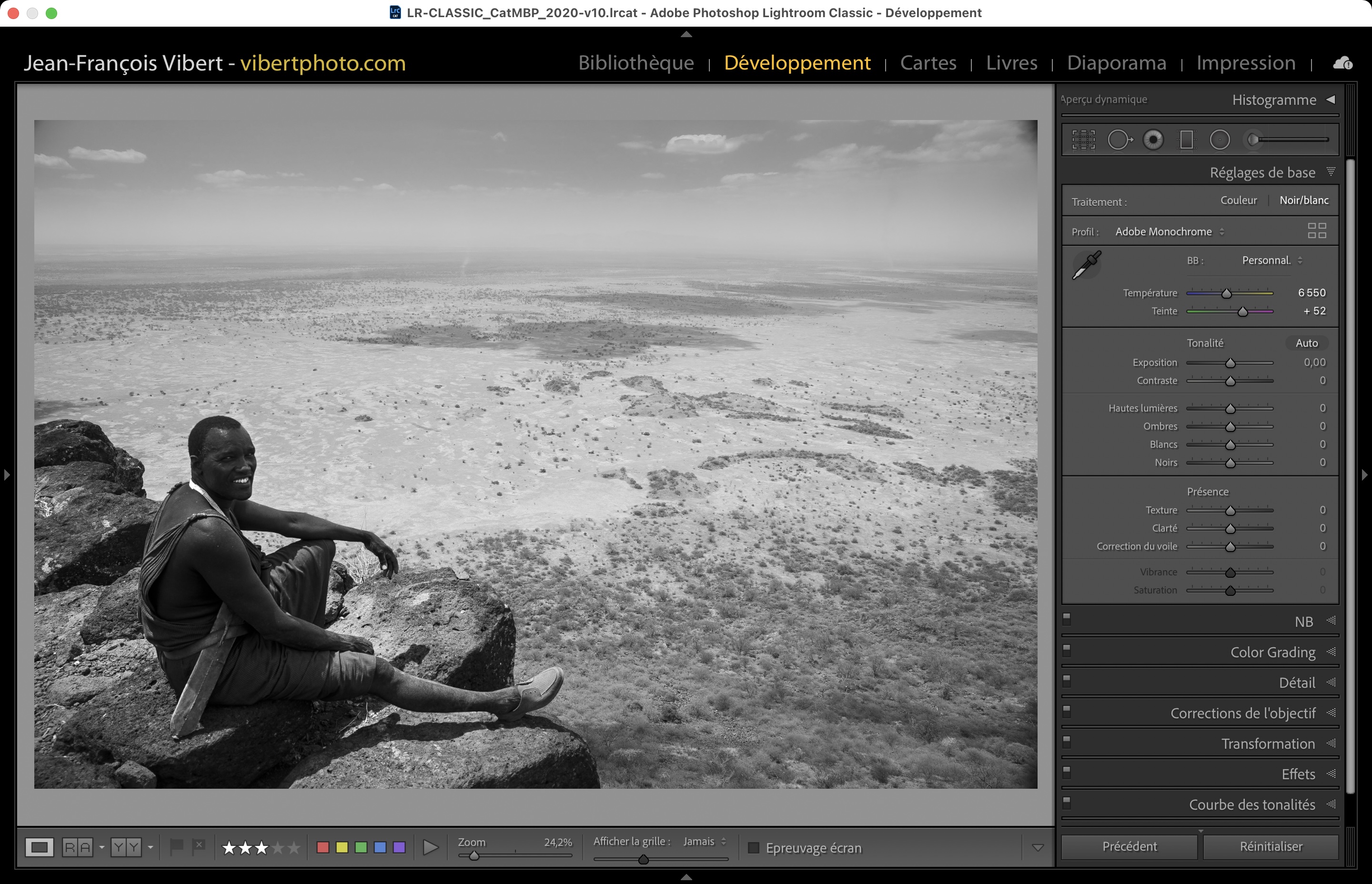1372x884 pixels.
Task: Click the Réinitialiser button
Action: pos(1271,847)
